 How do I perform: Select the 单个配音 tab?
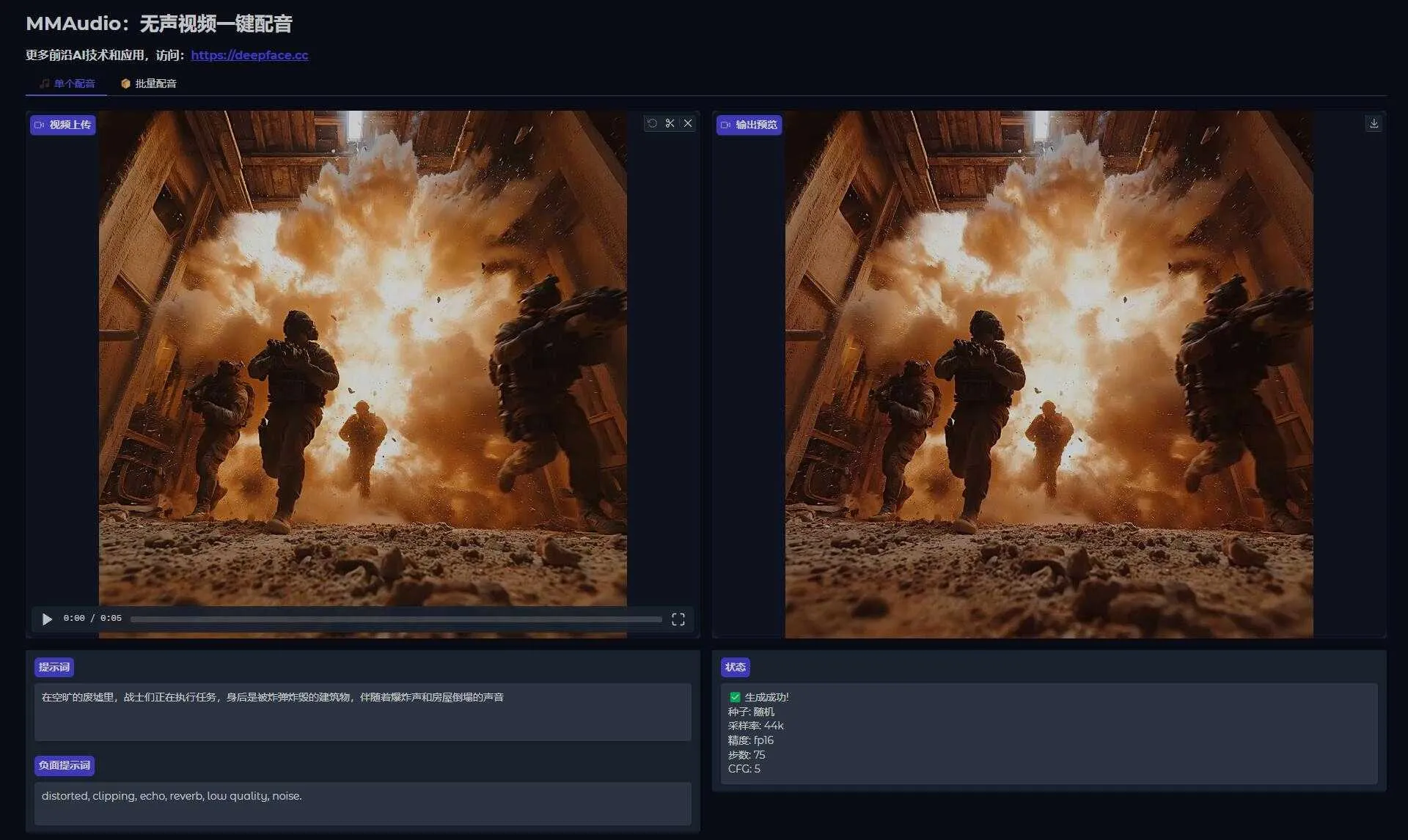coord(67,84)
